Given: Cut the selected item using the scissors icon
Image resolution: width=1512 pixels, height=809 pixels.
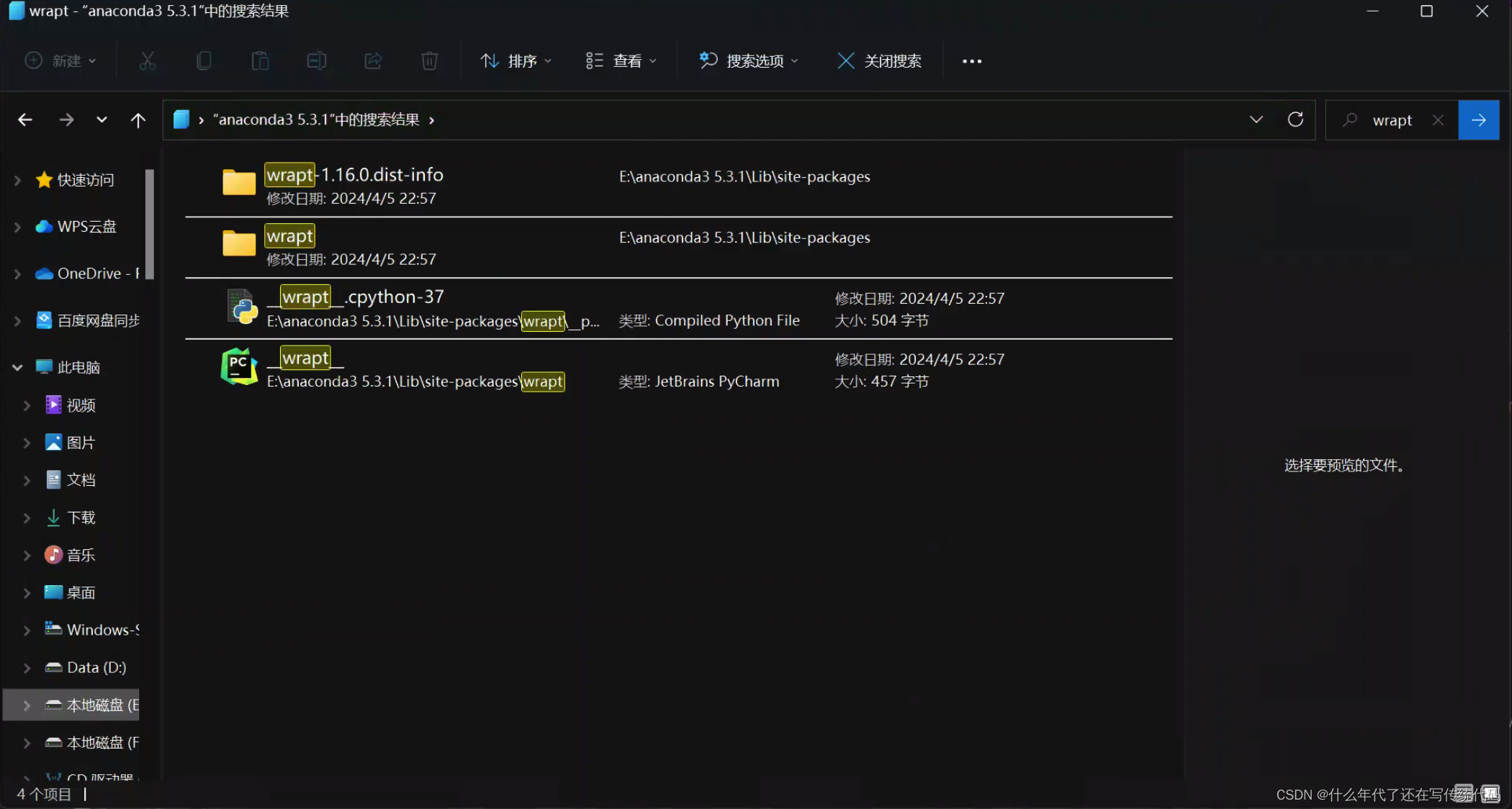Looking at the screenshot, I should pyautogui.click(x=148, y=60).
